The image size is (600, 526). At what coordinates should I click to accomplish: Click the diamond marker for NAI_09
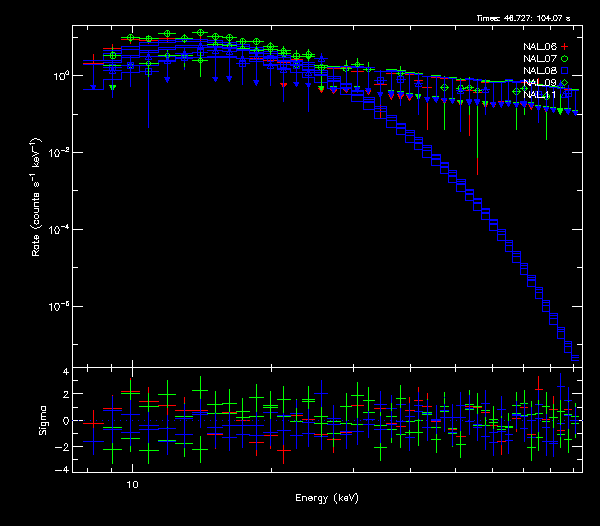point(564,83)
